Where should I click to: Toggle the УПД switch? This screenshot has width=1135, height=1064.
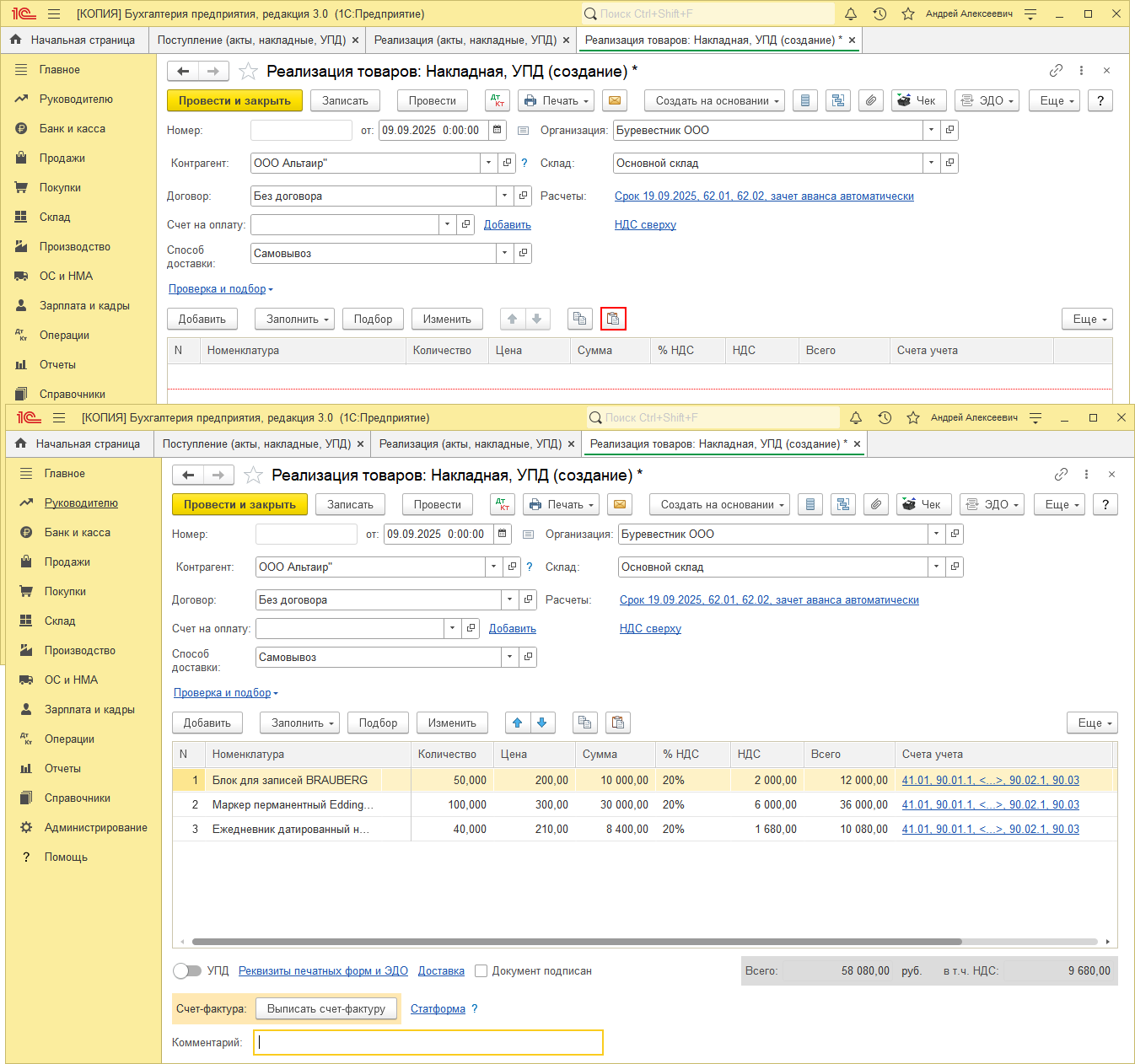tap(187, 970)
